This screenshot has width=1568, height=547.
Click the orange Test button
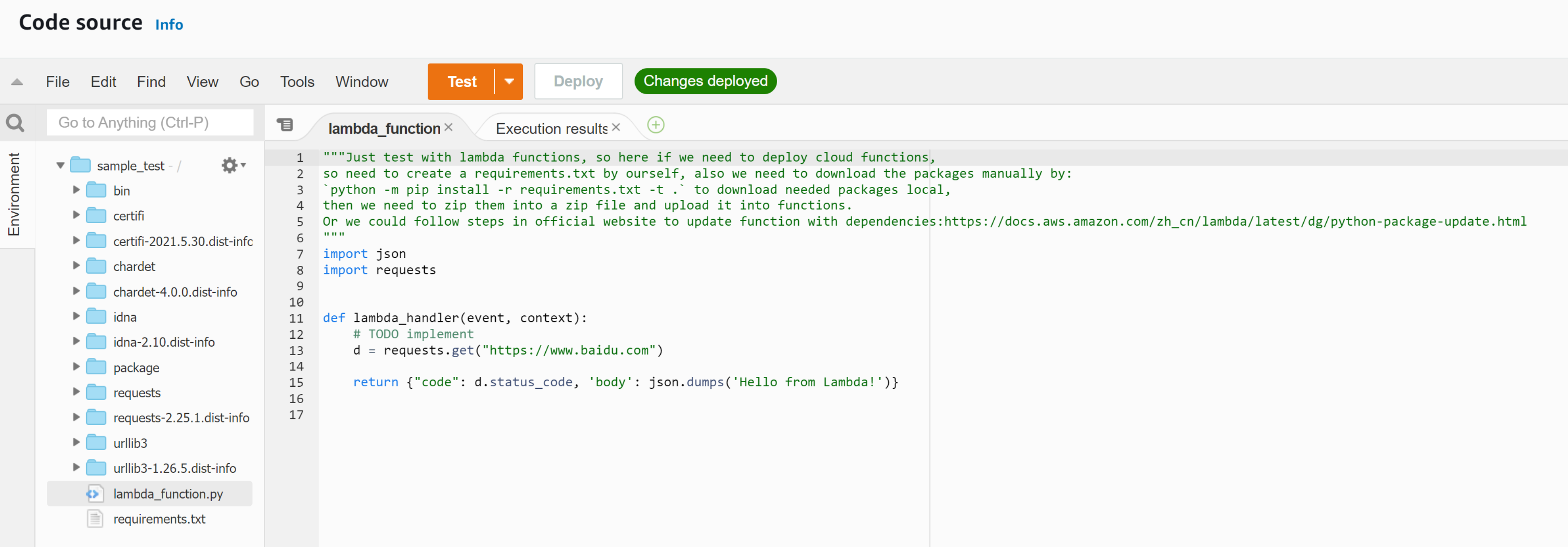pyautogui.click(x=461, y=81)
